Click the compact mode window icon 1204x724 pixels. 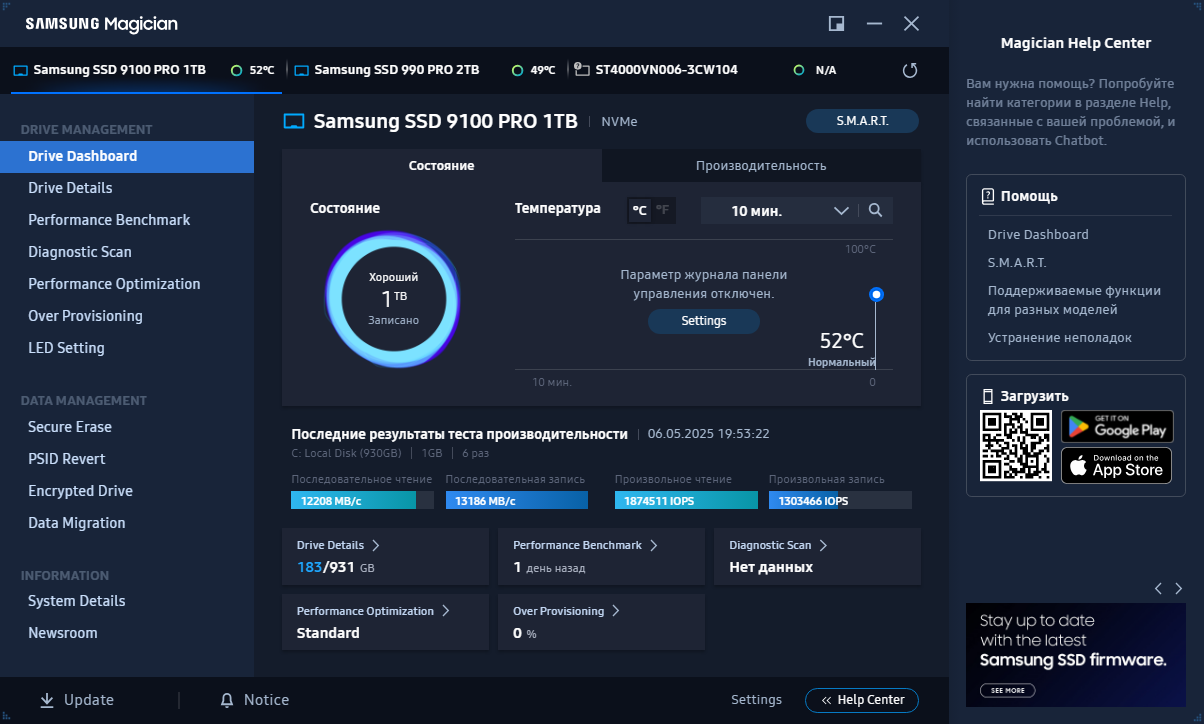click(x=837, y=24)
